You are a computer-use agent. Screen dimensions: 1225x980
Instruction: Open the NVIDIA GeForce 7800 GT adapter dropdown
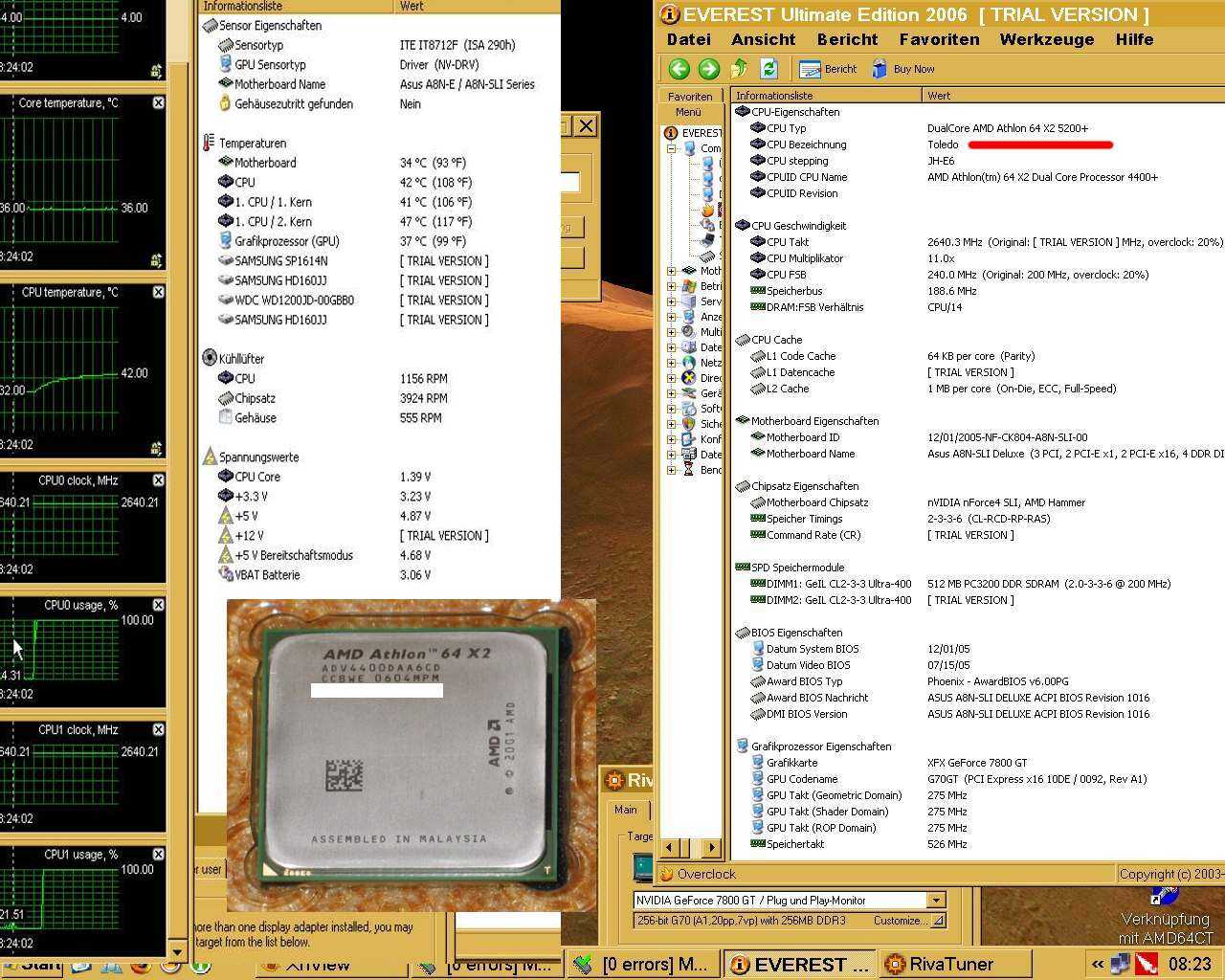pyautogui.click(x=936, y=900)
